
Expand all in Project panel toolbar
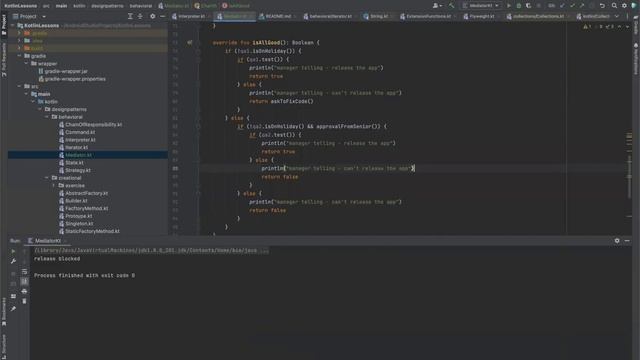(x=130, y=16)
